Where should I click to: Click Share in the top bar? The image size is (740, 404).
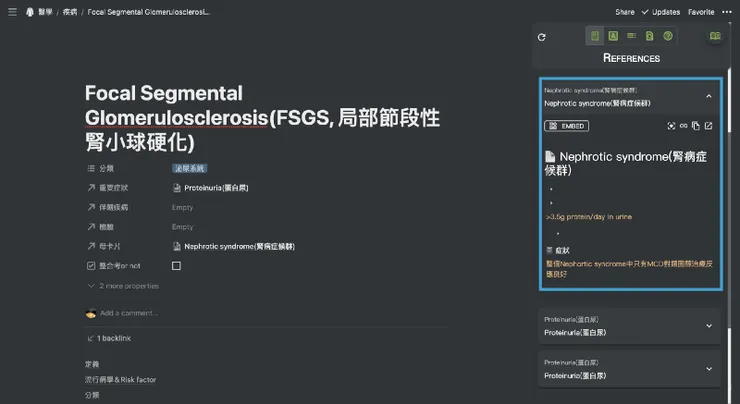(624, 12)
